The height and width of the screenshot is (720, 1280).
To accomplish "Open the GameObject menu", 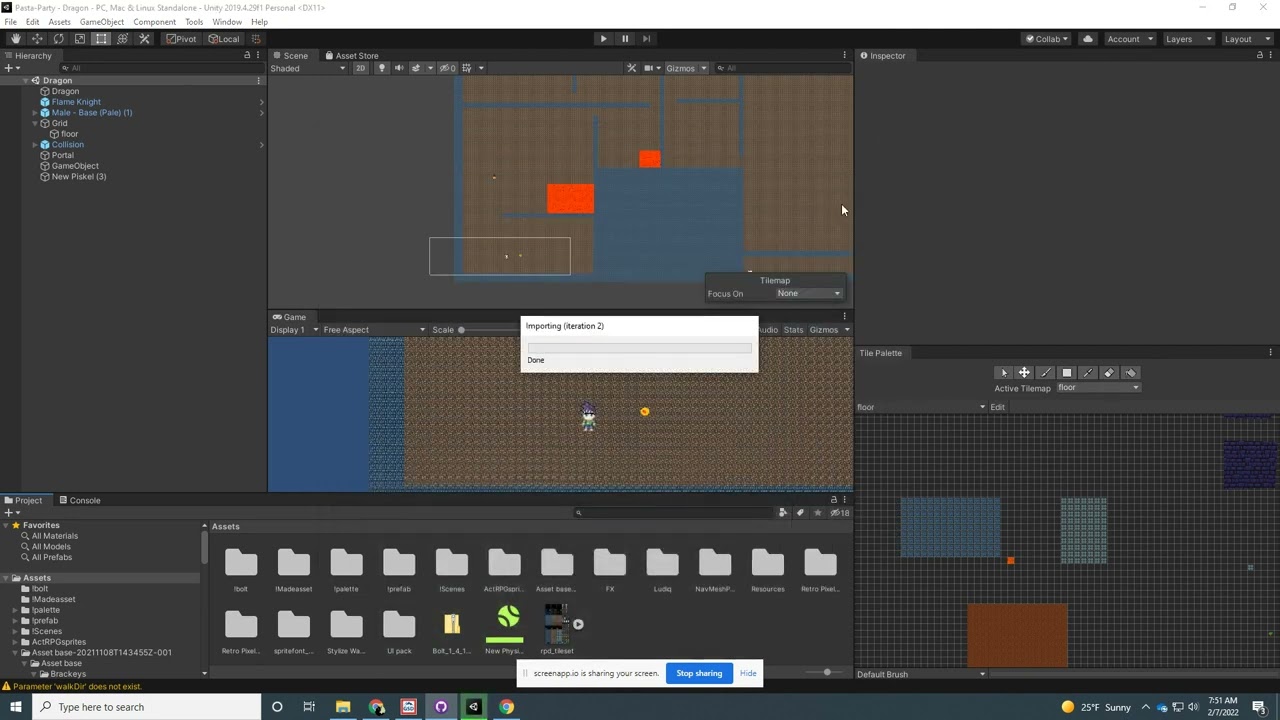I will [102, 22].
